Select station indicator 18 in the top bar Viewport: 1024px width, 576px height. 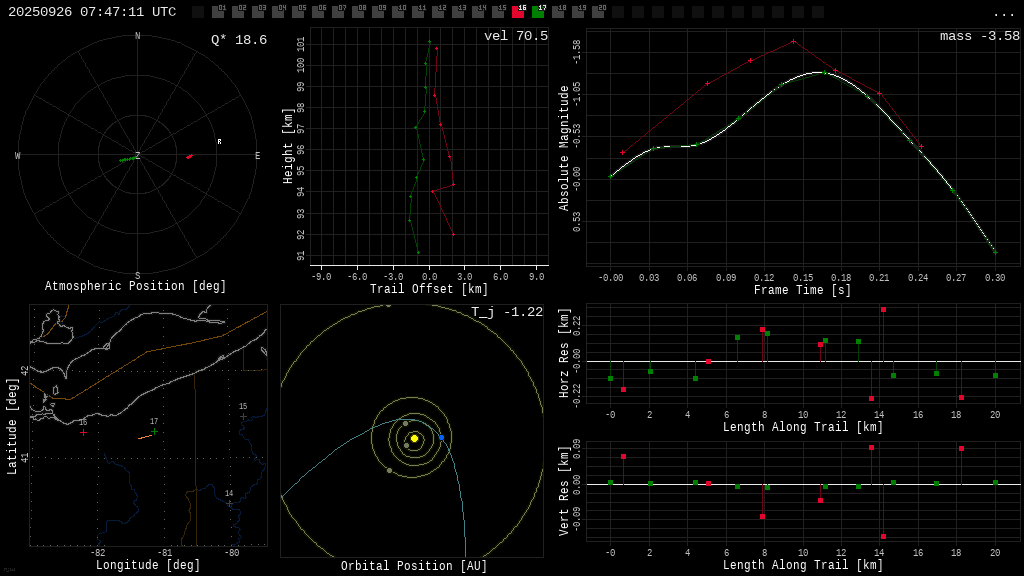(x=558, y=12)
